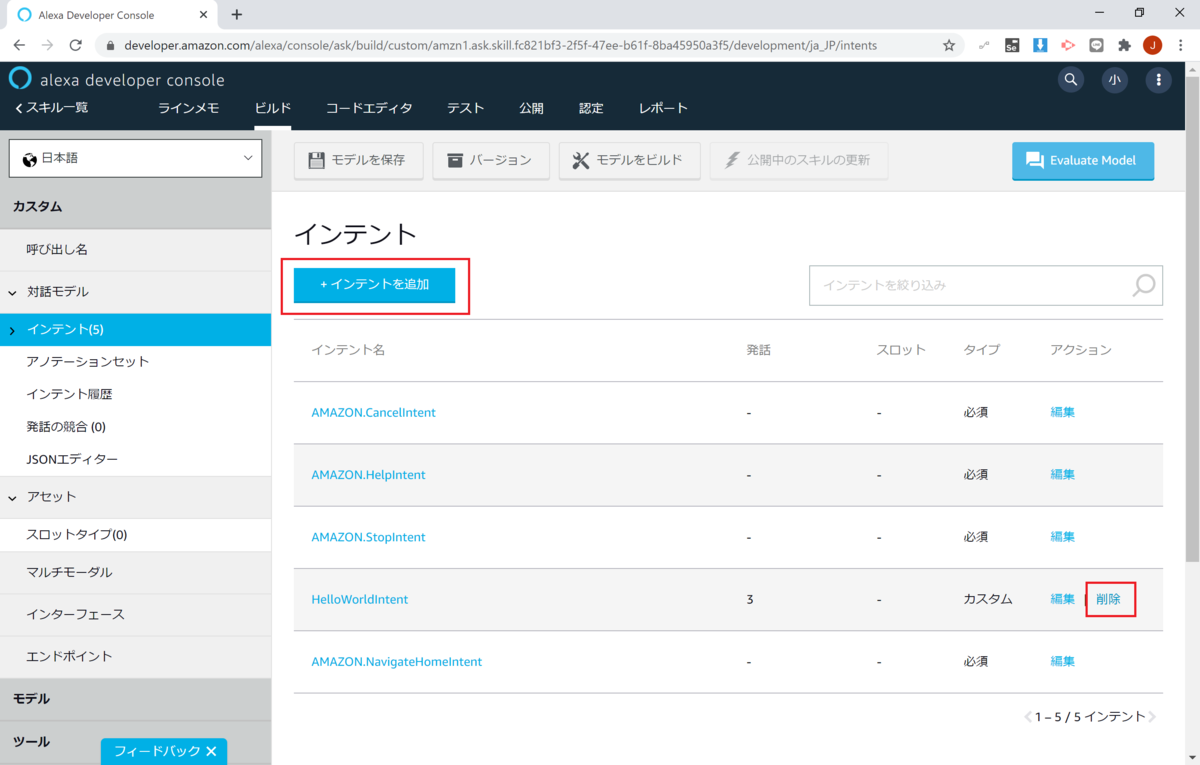This screenshot has height=765, width=1200.
Task: Open the AMAZON.NavigateHomeIntent link
Action: [x=396, y=662]
